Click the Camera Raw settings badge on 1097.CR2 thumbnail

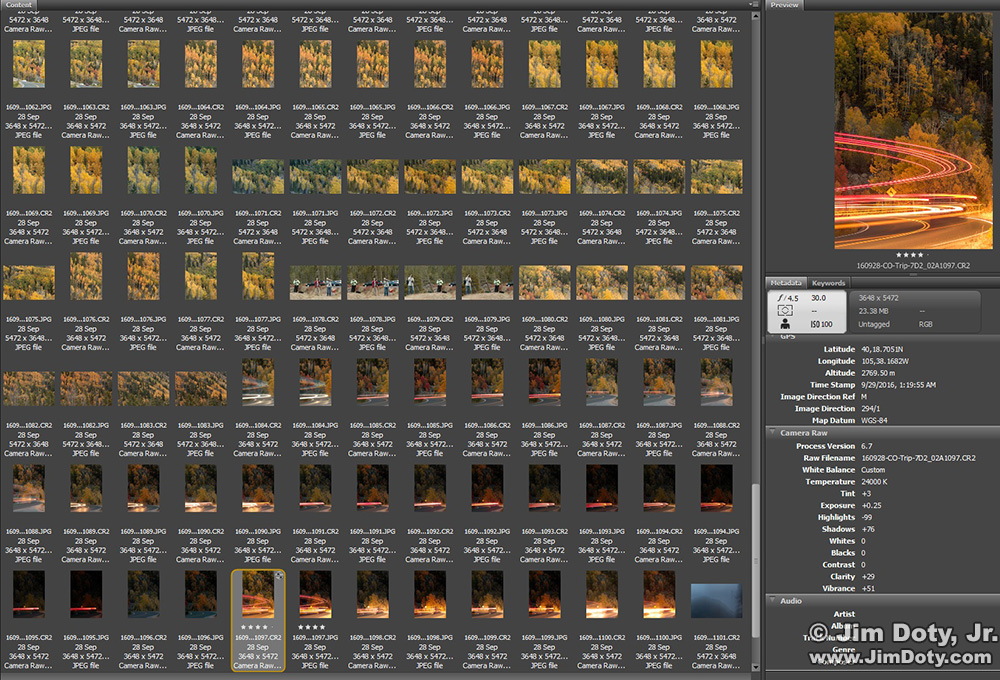pos(279,576)
